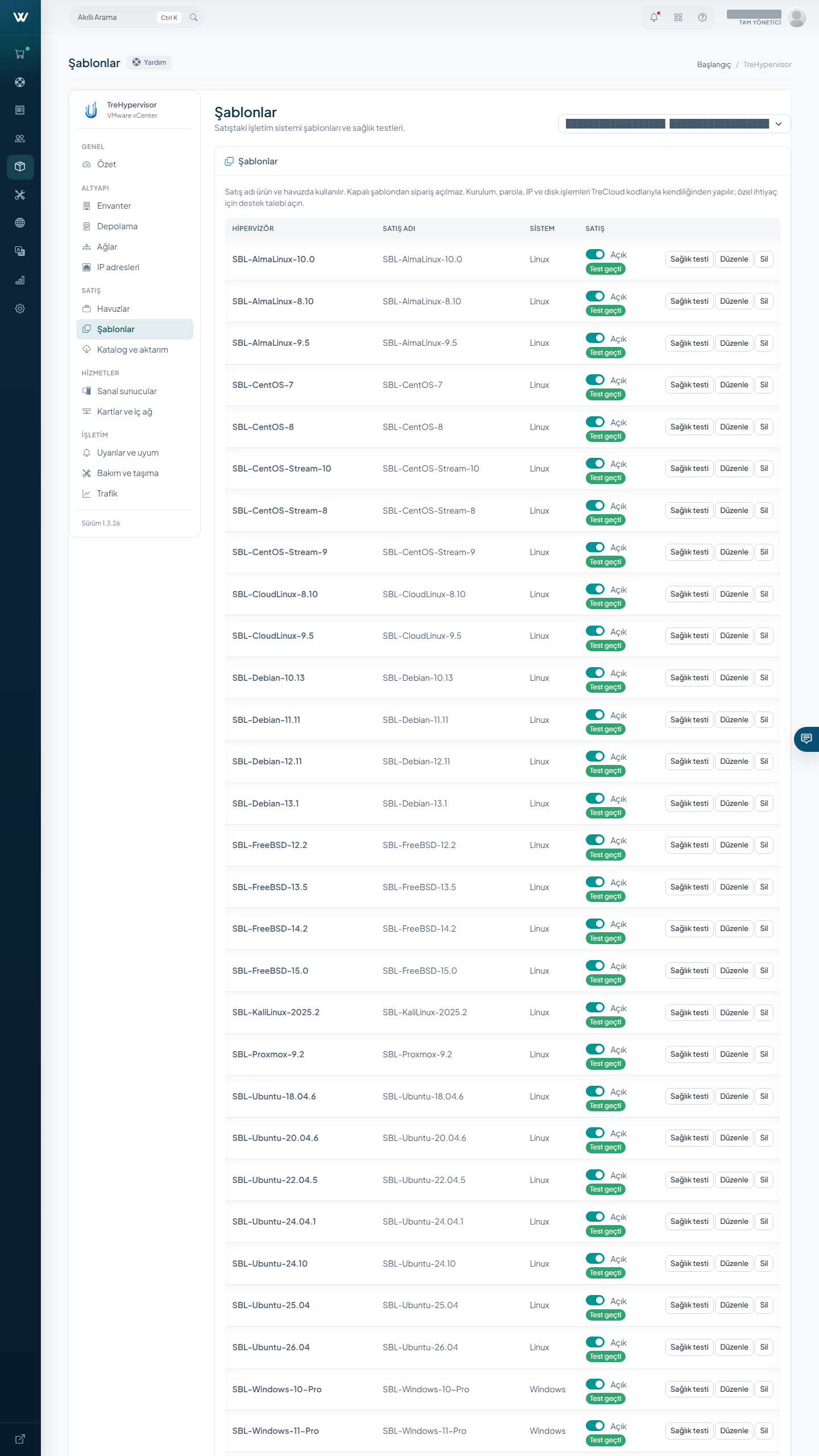Go to Depolama menu item
Image resolution: width=819 pixels, height=1456 pixels.
pyautogui.click(x=135, y=226)
